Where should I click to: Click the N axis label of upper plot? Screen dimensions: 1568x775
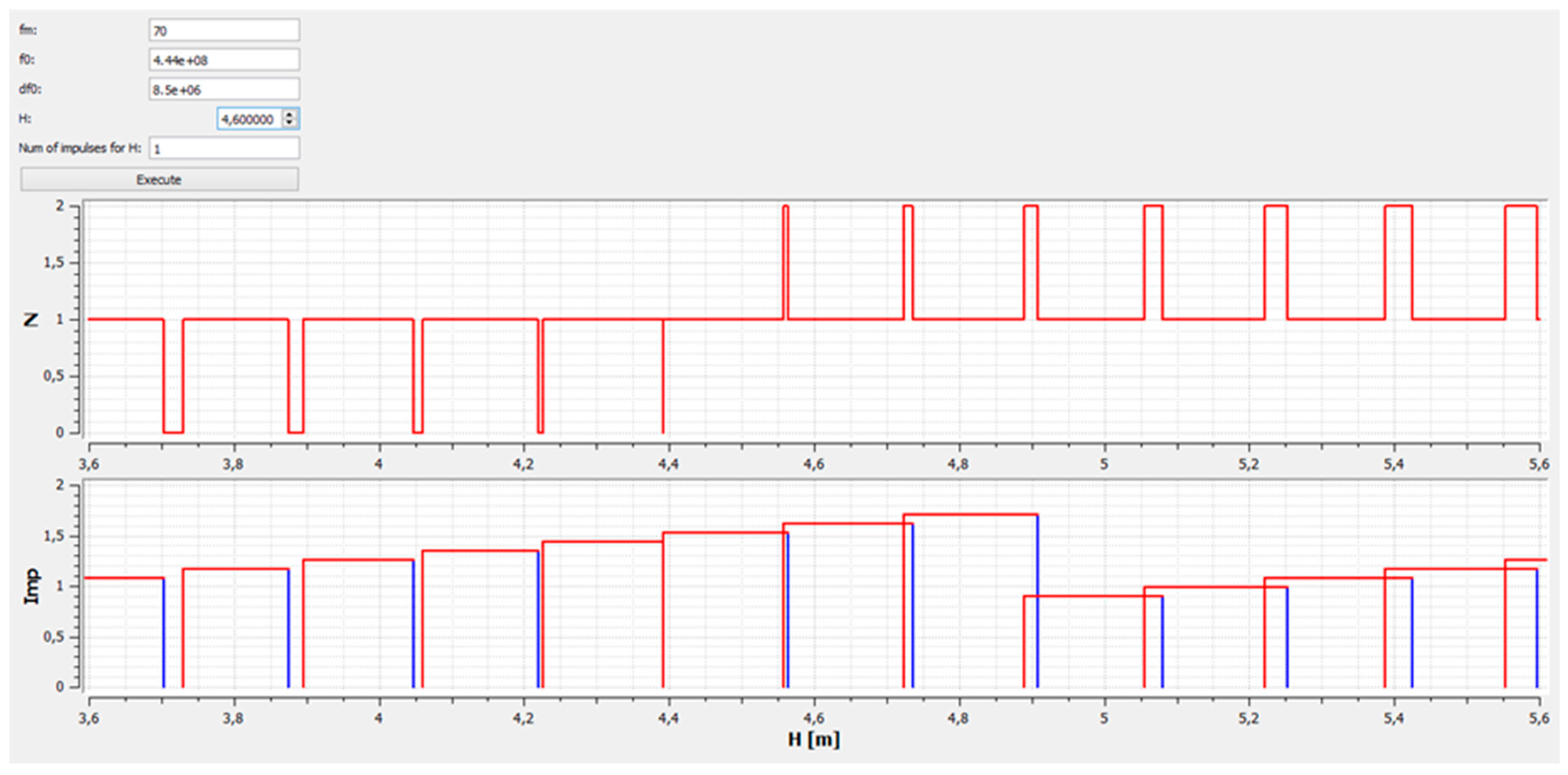(31, 319)
